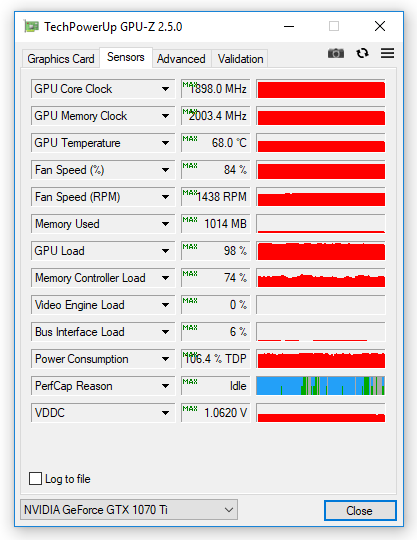Expand the GPU Load dropdown
Image resolution: width=417 pixels, height=540 pixels.
(x=103, y=251)
